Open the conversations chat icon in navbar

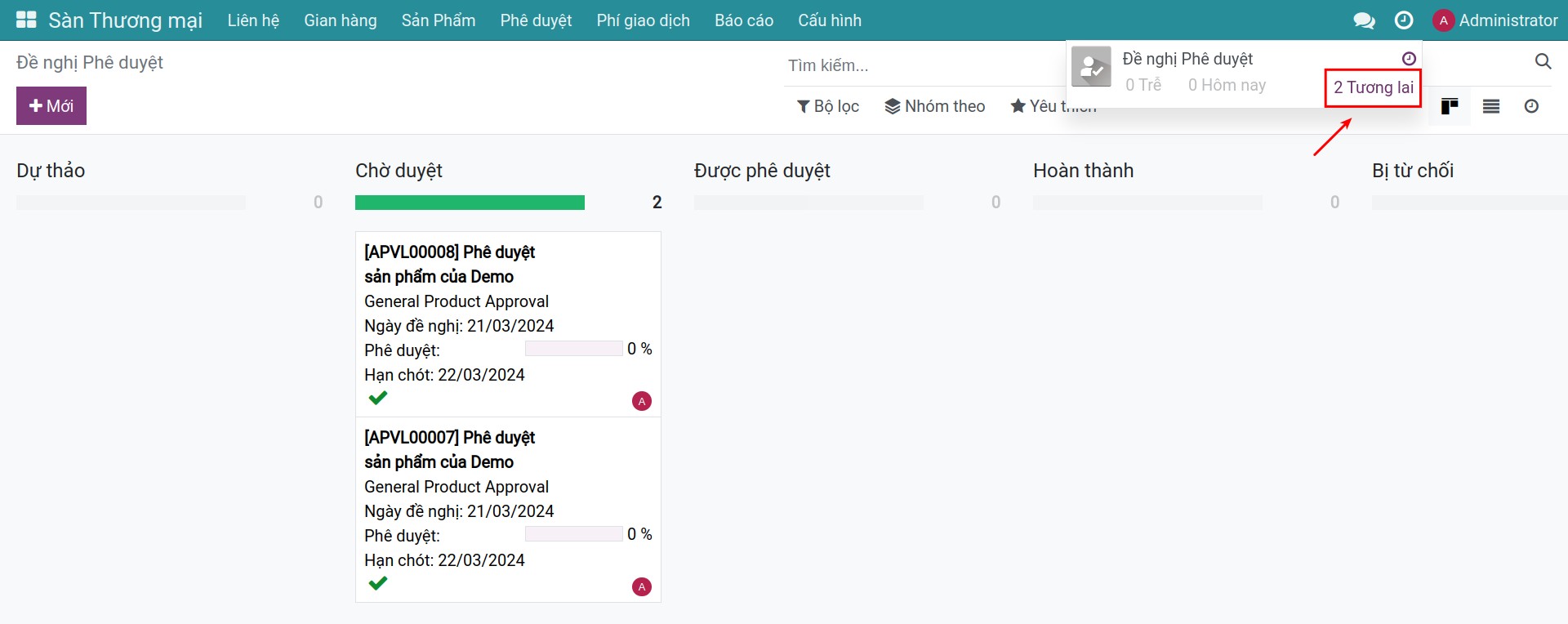click(x=1364, y=20)
